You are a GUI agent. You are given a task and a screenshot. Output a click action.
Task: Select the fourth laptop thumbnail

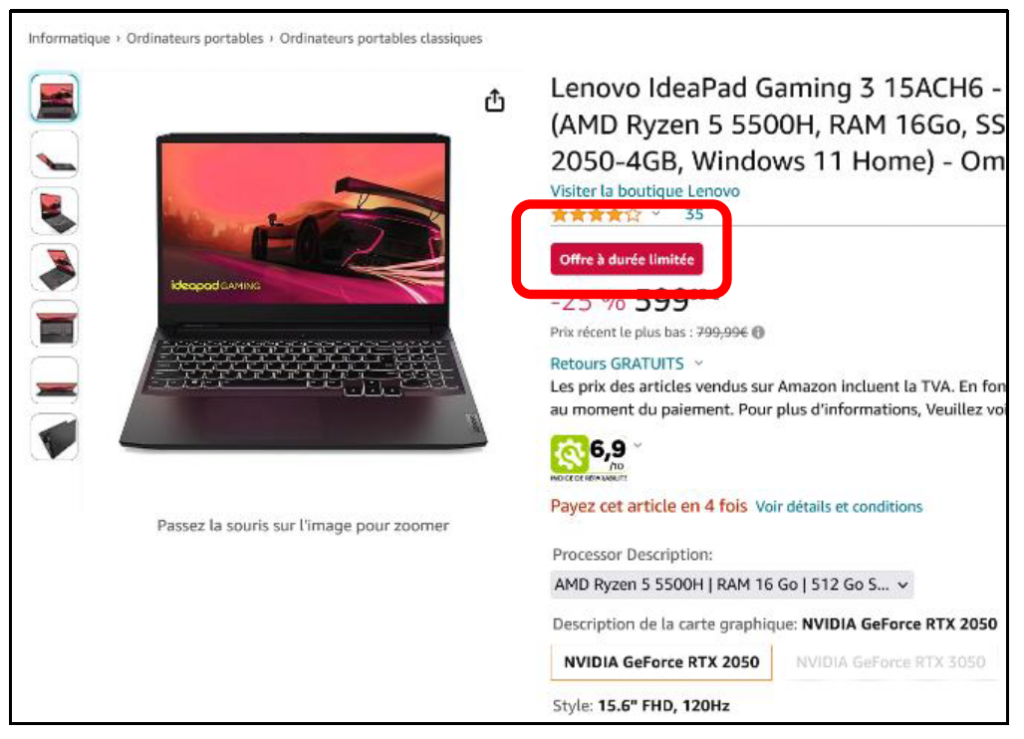pos(55,268)
